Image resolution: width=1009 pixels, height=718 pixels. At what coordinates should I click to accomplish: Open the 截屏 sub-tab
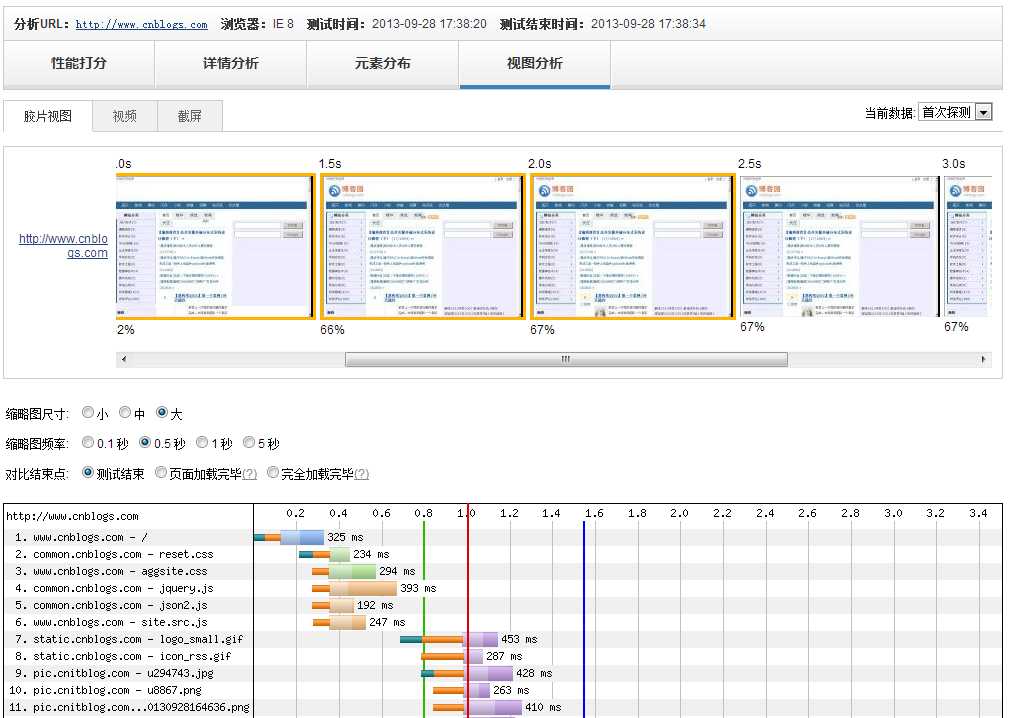(x=190, y=116)
